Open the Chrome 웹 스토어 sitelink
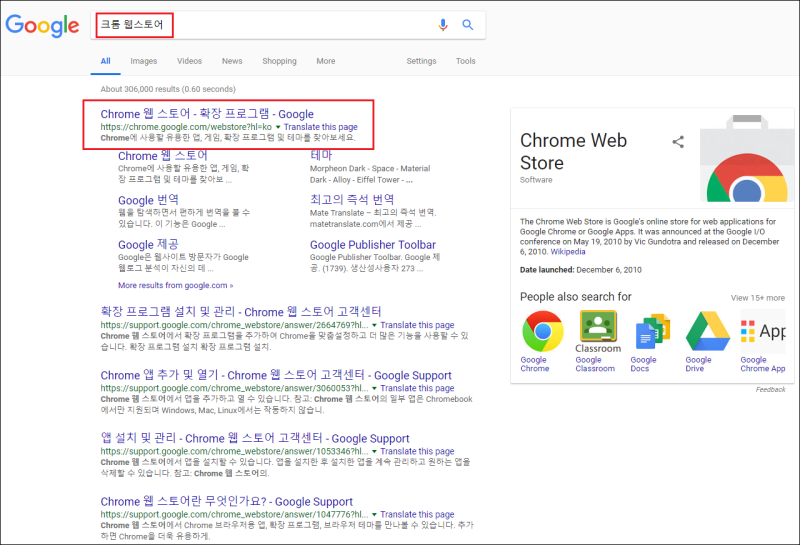The image size is (800, 545). click(x=163, y=156)
